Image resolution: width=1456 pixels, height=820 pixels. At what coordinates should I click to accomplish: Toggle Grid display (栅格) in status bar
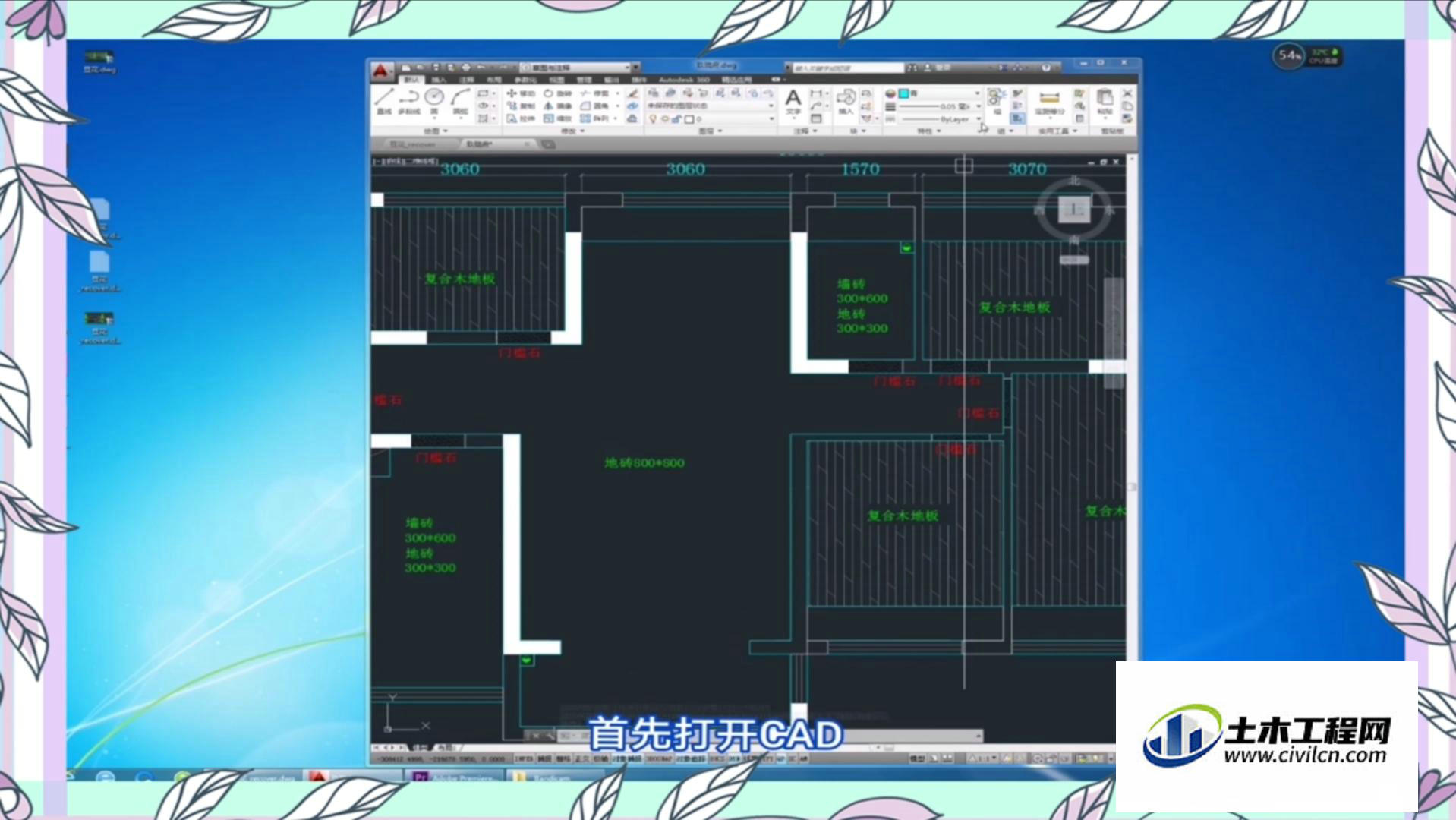pyautogui.click(x=563, y=758)
